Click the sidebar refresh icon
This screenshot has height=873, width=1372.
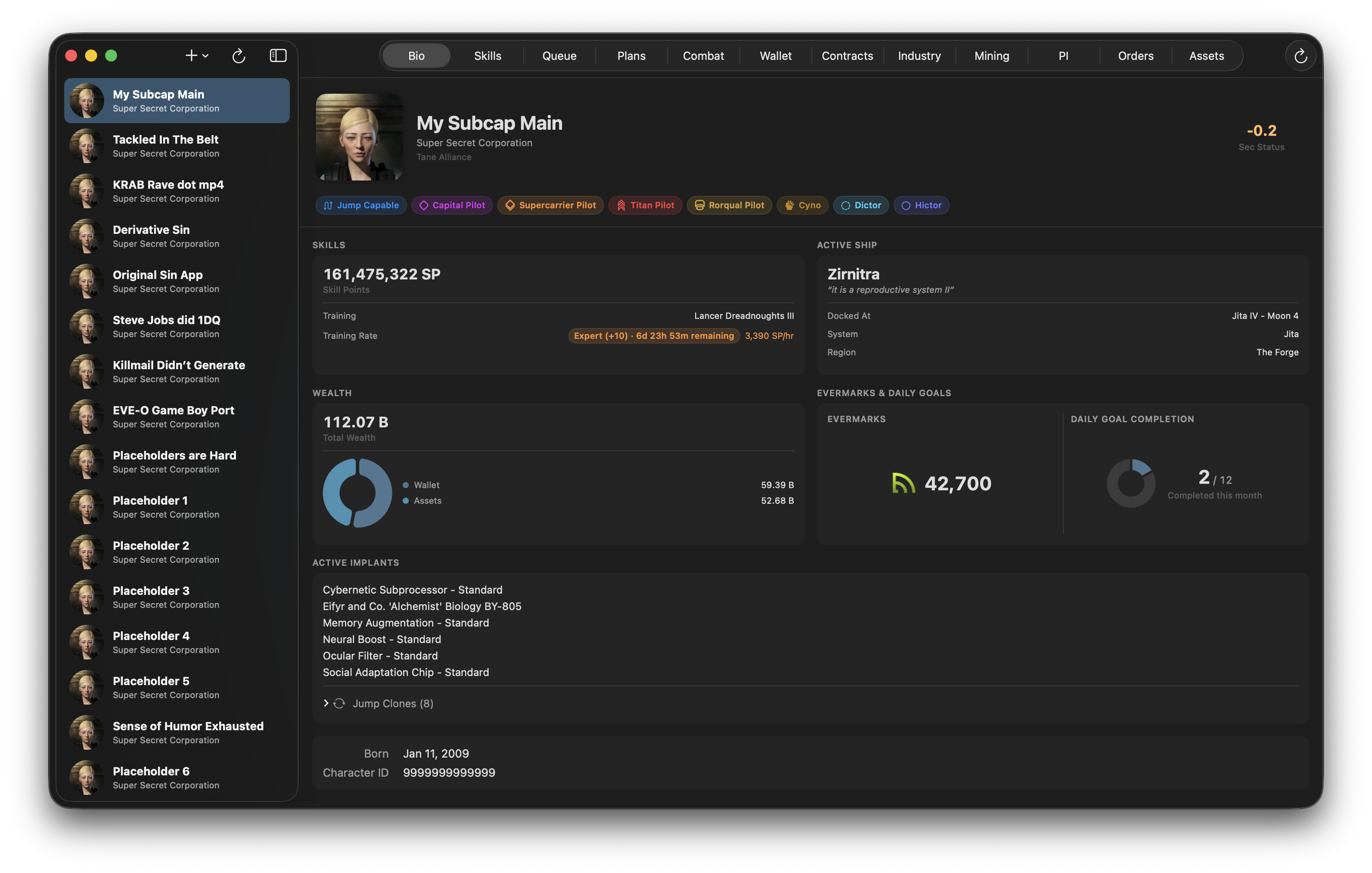239,55
